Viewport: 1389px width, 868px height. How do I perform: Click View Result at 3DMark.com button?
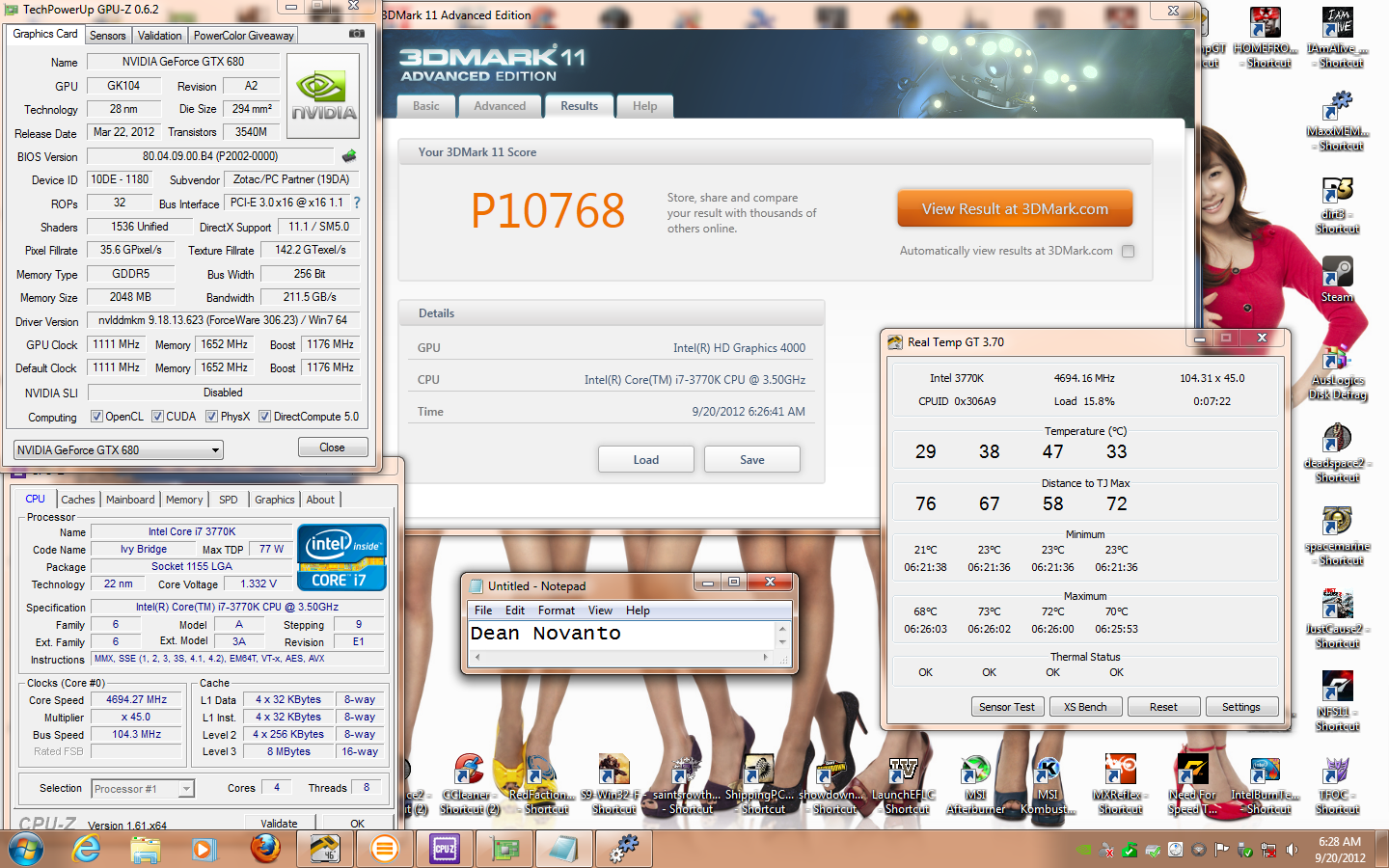coord(1015,208)
